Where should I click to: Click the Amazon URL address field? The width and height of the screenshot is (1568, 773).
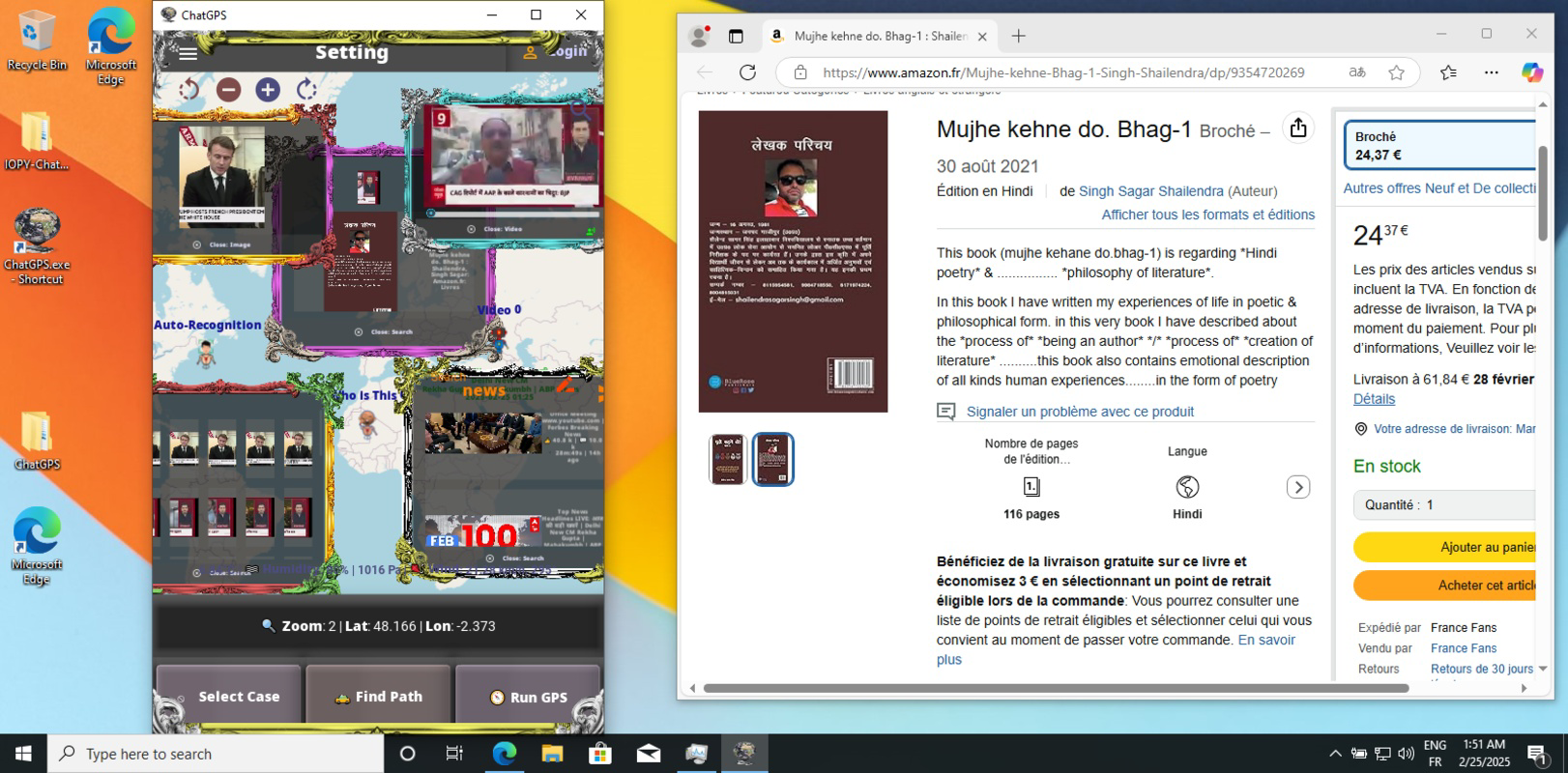(x=1063, y=72)
